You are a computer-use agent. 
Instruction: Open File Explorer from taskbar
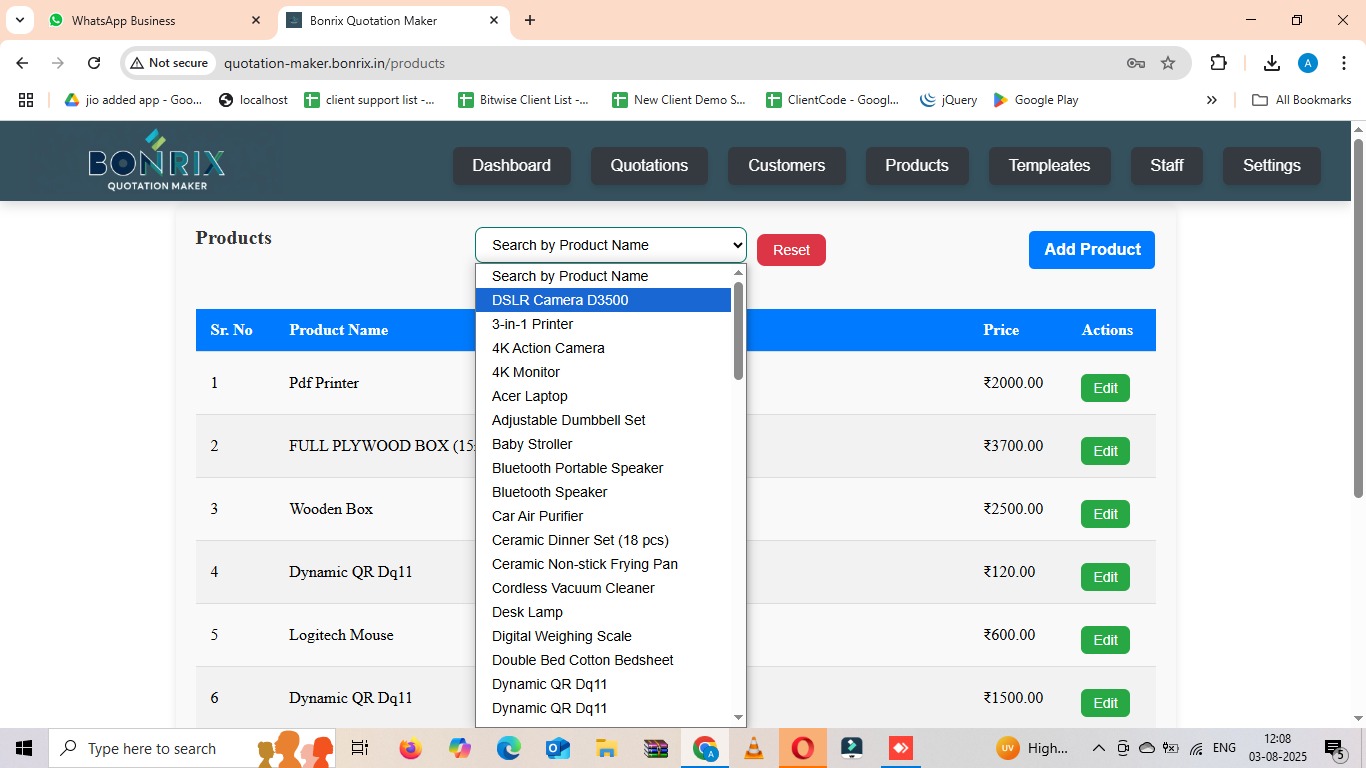pyautogui.click(x=606, y=748)
